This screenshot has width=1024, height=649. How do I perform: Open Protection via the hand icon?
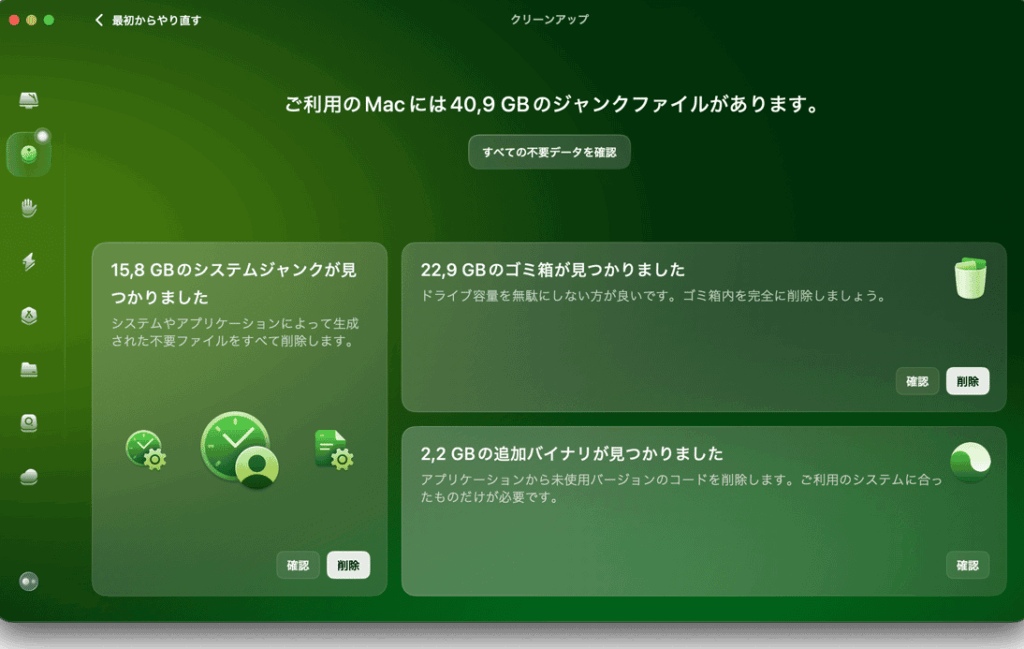pos(29,208)
